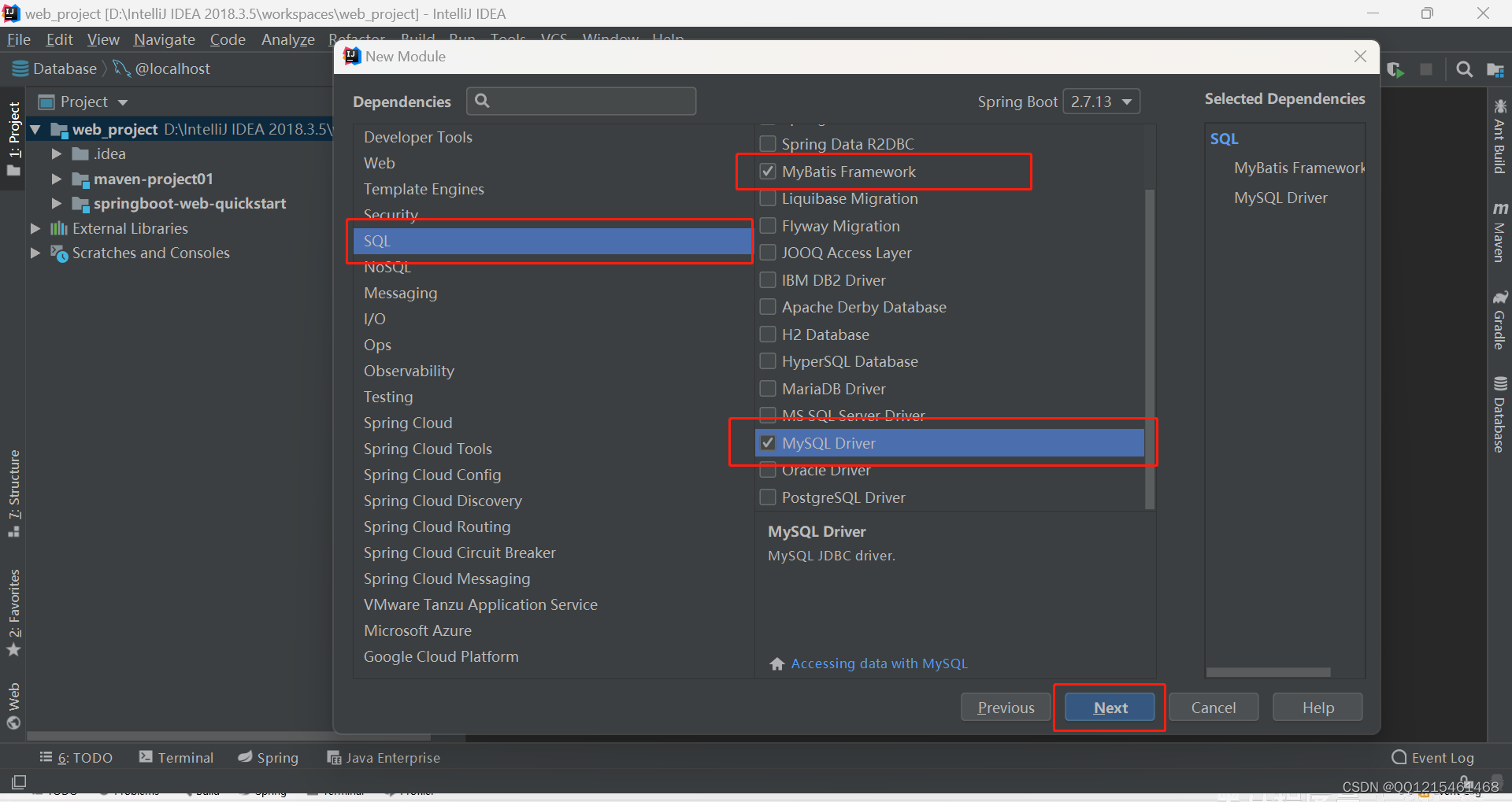Open the Spring Boot version dropdown
Viewport: 1512px width, 802px height.
click(x=1102, y=102)
